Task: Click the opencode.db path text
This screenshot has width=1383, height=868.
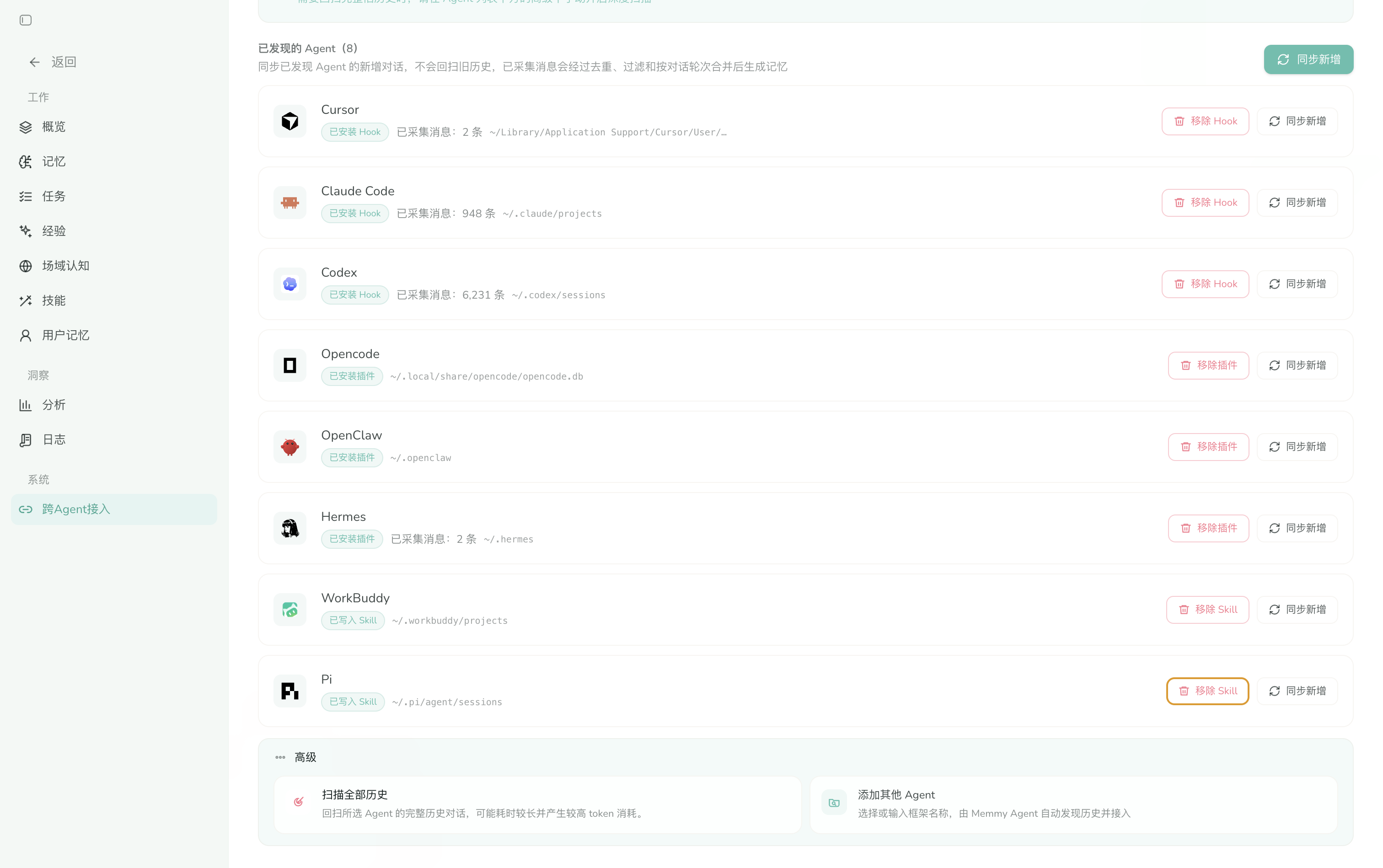Action: (x=487, y=376)
